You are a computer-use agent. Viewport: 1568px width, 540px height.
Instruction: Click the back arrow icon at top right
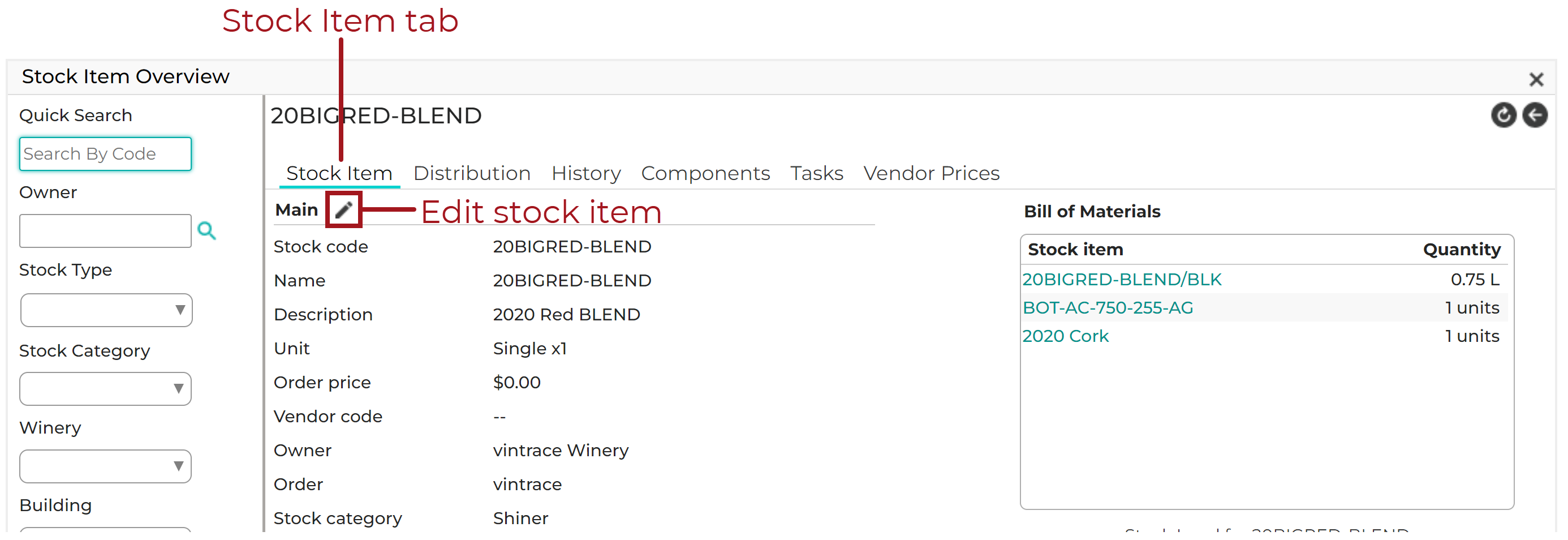1535,114
